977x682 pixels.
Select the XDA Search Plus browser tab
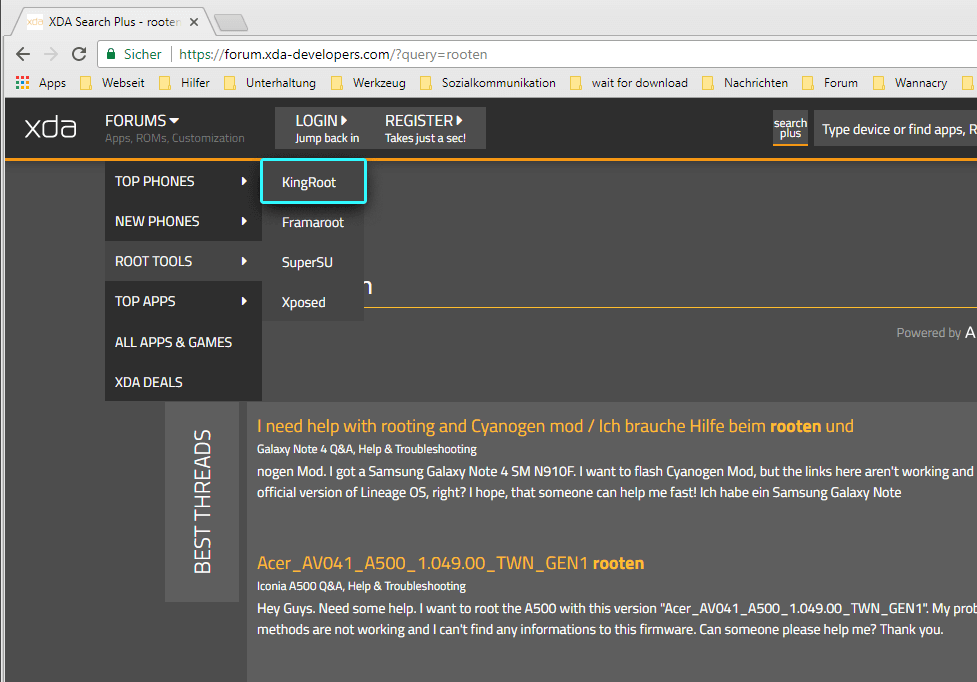[112, 22]
